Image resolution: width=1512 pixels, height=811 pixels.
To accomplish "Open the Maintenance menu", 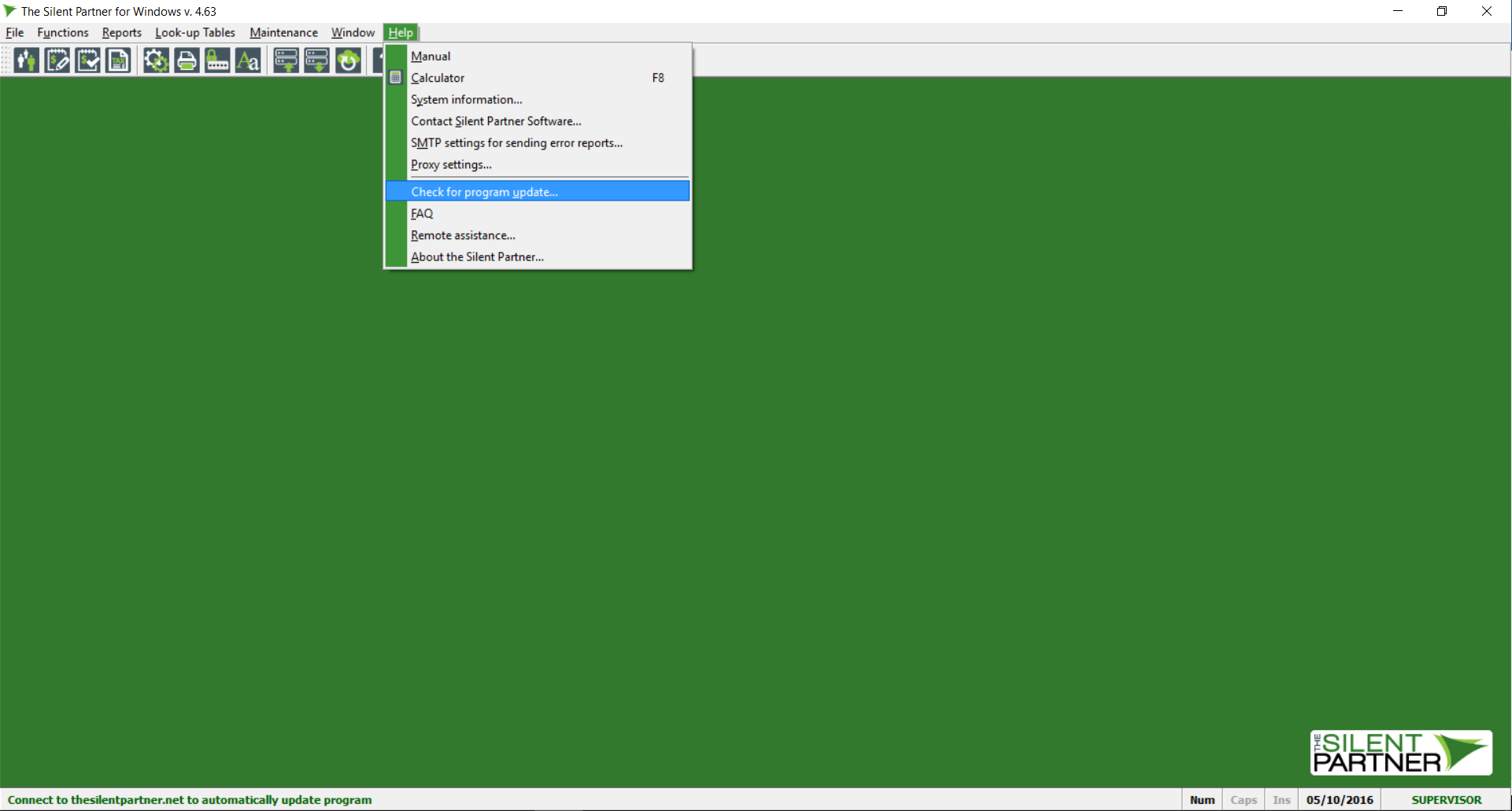I will click(283, 32).
